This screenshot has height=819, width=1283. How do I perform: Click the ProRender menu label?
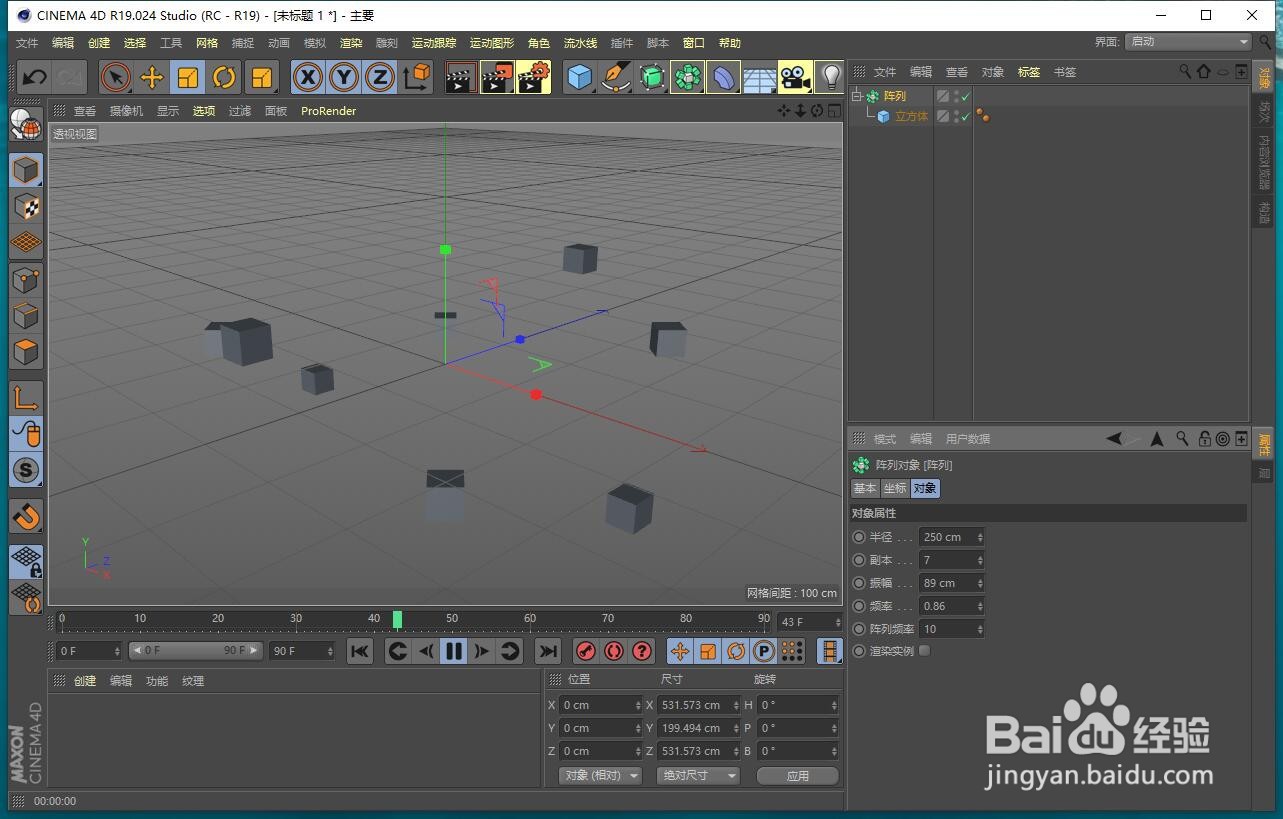click(328, 111)
